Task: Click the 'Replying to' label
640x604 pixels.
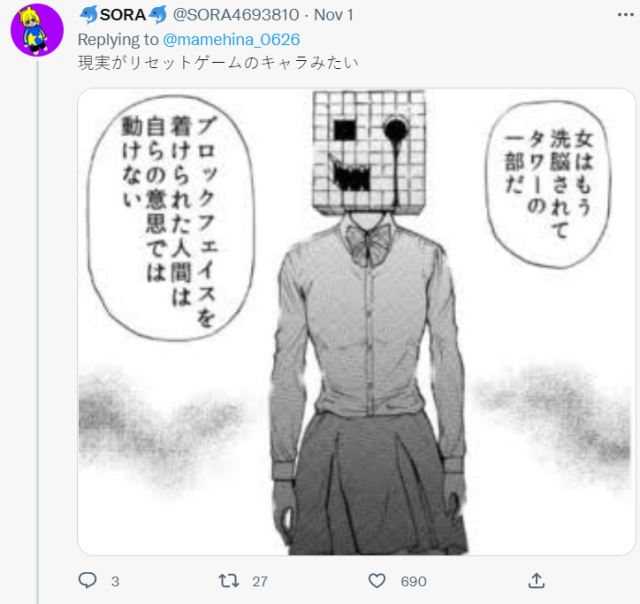Action: click(x=118, y=40)
